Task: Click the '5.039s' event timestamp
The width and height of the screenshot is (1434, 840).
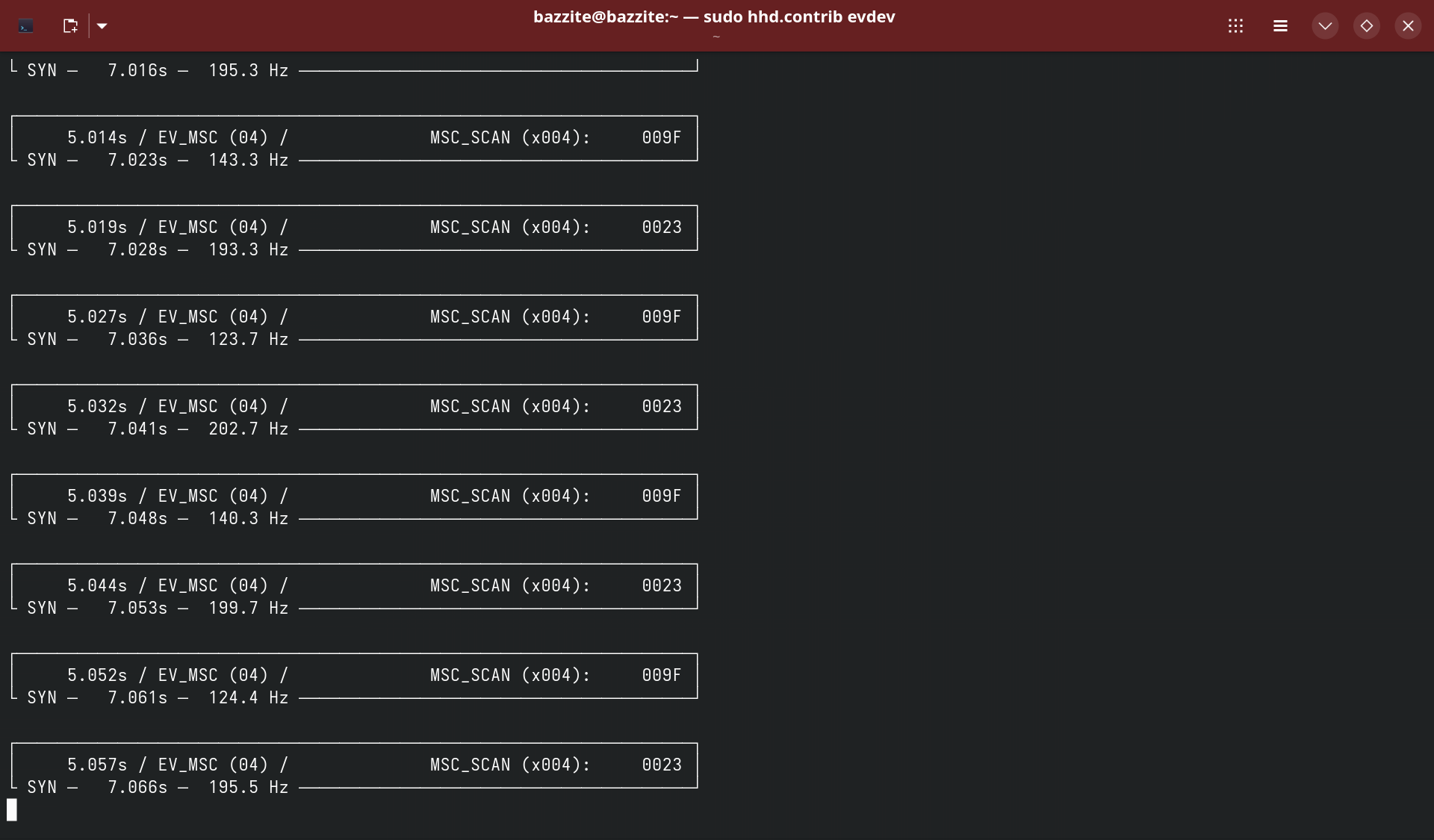Action: point(97,496)
